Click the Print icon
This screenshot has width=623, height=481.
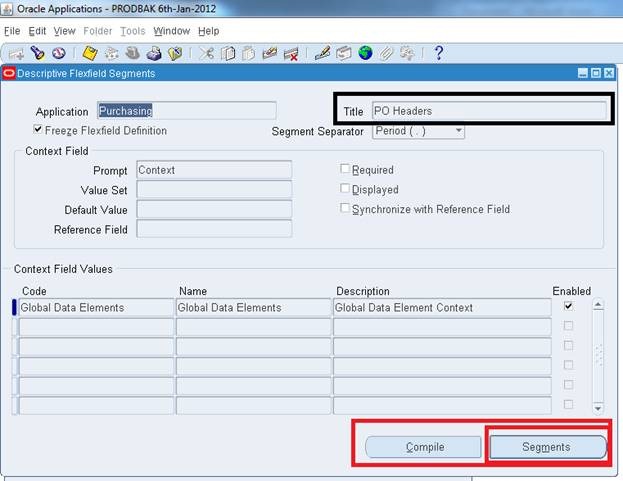tap(154, 54)
